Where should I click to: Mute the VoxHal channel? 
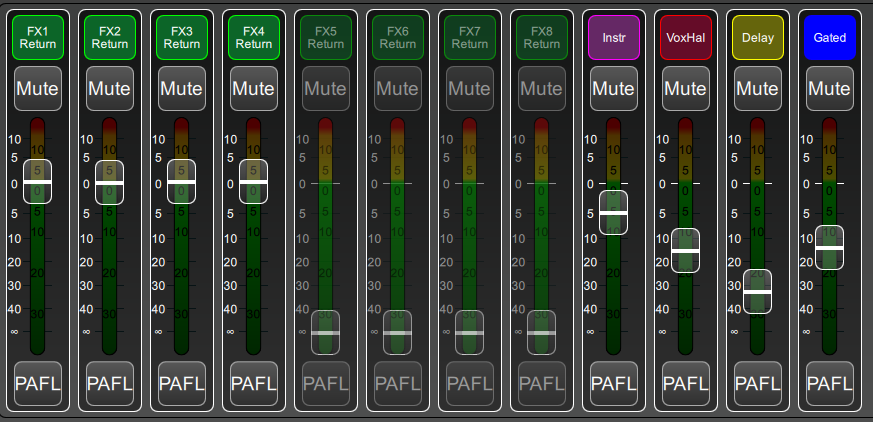point(685,88)
